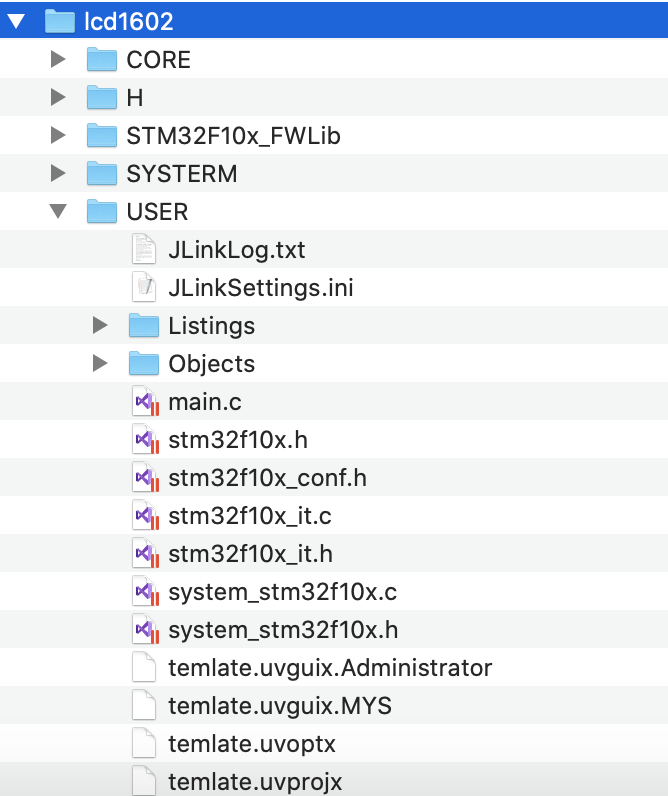Click the JLinkLog.txt text file icon
This screenshot has height=796, width=668.
click(x=144, y=250)
